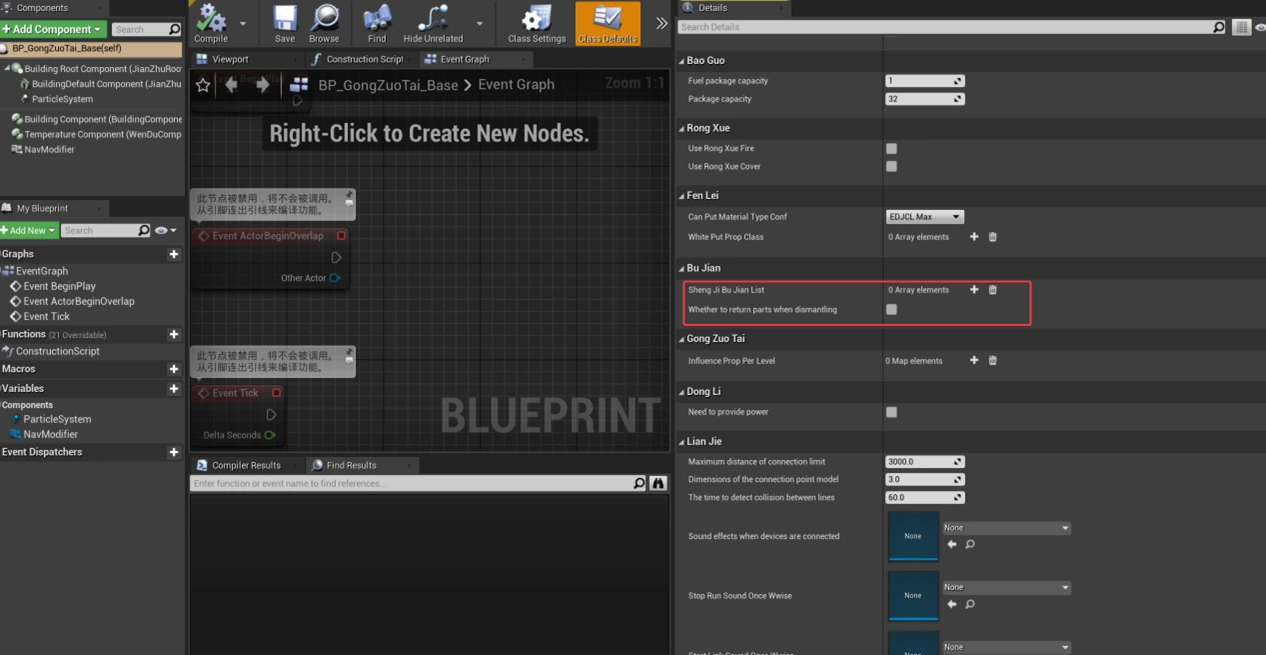Click magnifier in Find Results search bar
The image size is (1266, 655).
coord(639,483)
